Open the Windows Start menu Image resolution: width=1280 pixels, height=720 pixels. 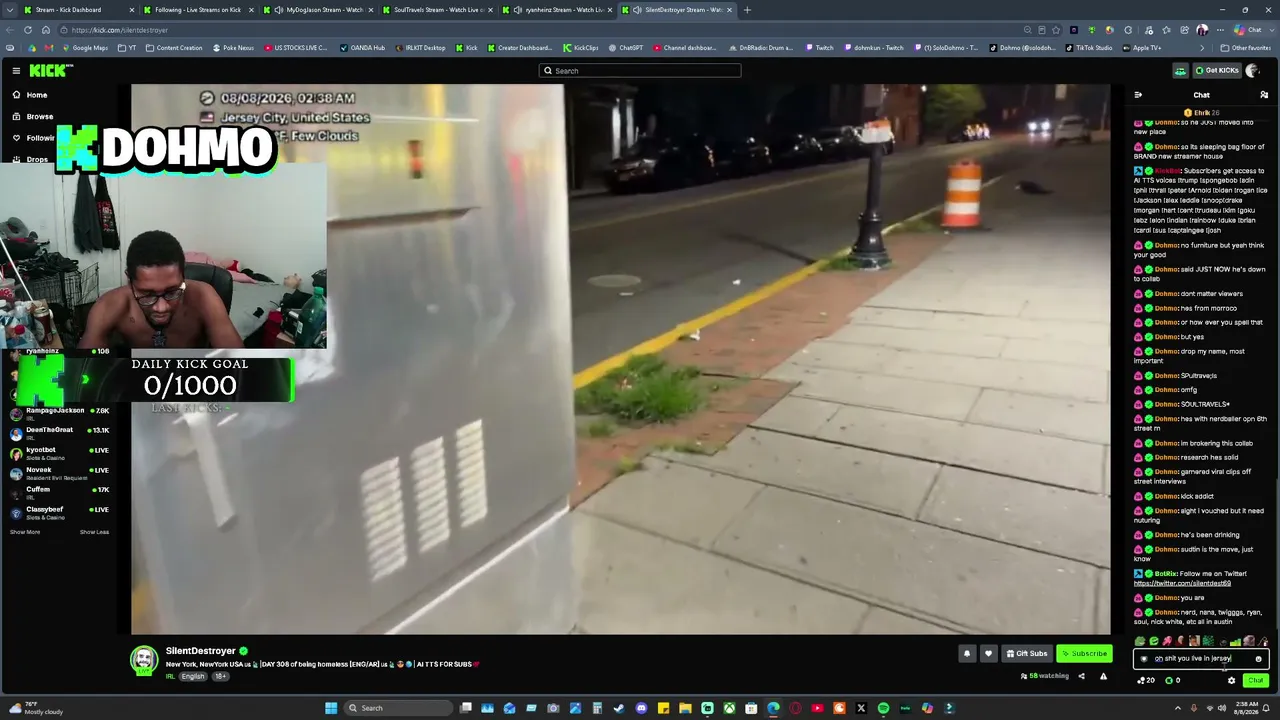coord(331,708)
